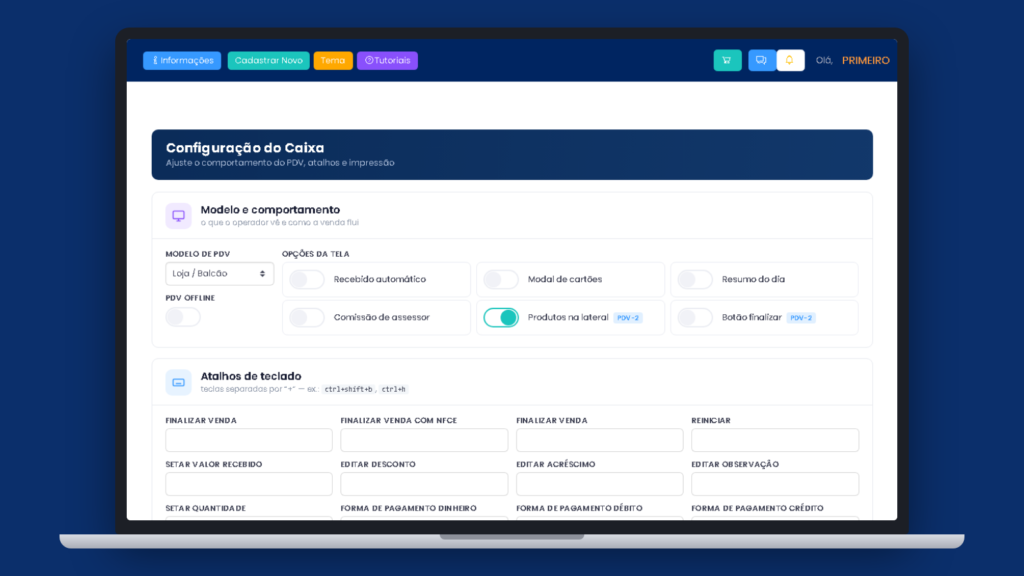Open the shopping cart icon button
Screen dimensions: 1024x576
tap(727, 60)
